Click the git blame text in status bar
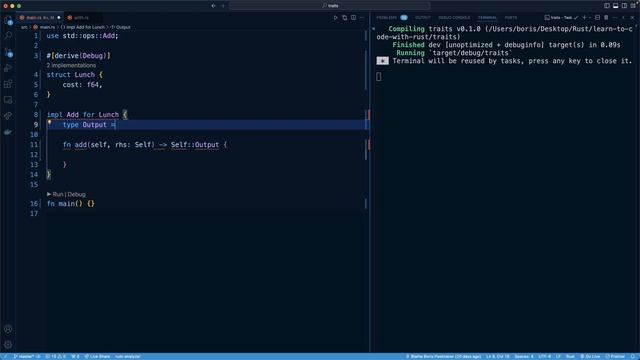Viewport: 640px width, 360px height. click(443, 356)
